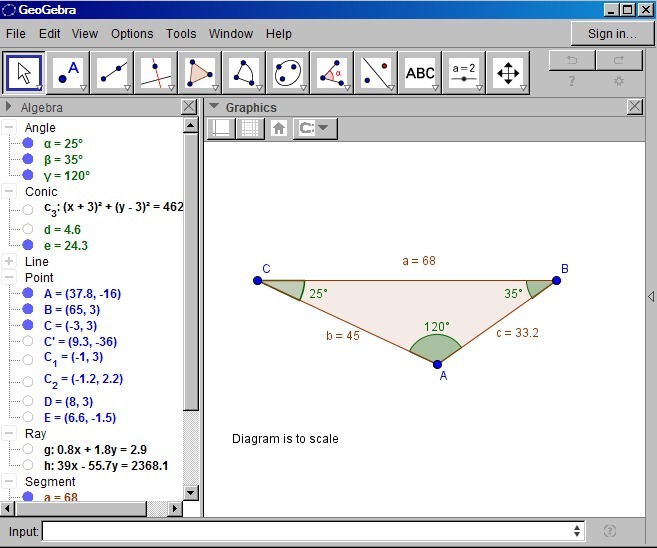Image resolution: width=657 pixels, height=548 pixels.
Task: Hide object e = 24.3
Action: [x=28, y=245]
